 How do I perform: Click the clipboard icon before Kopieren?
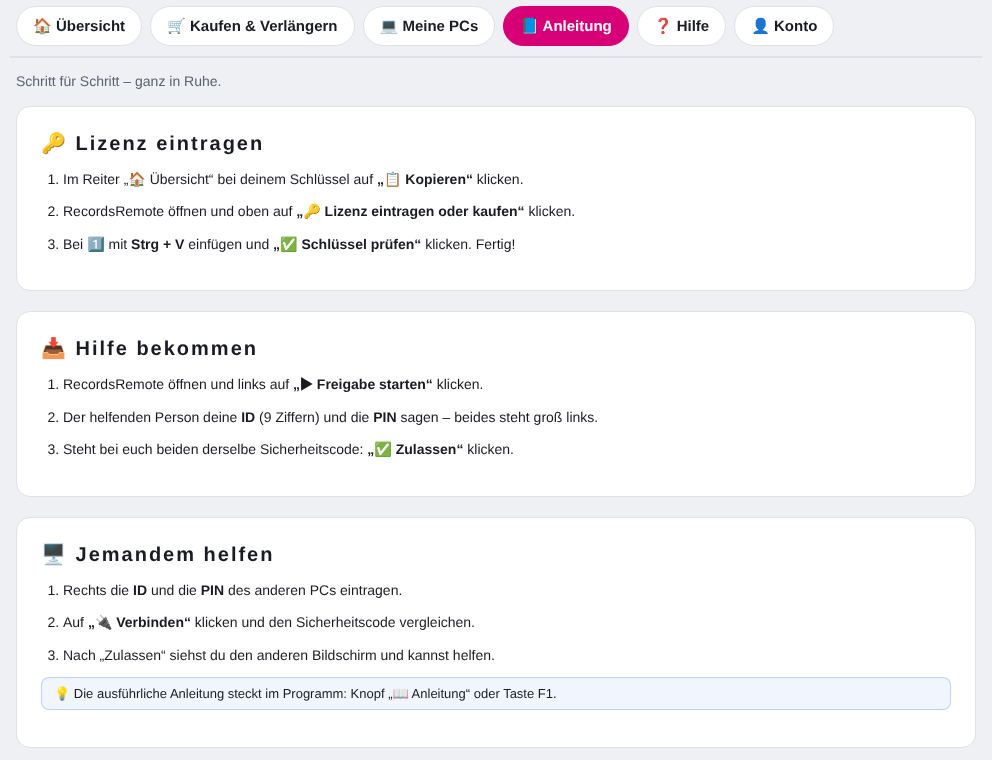[393, 180]
